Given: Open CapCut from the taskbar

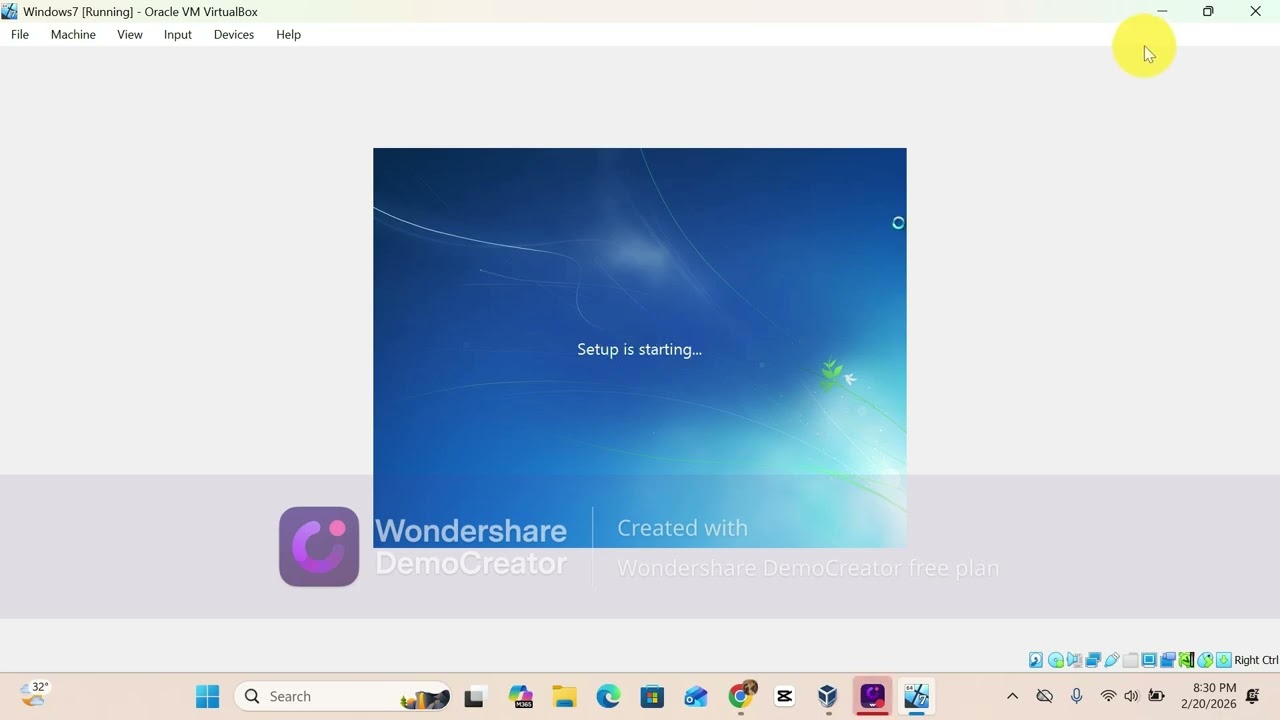Looking at the screenshot, I should click(785, 696).
